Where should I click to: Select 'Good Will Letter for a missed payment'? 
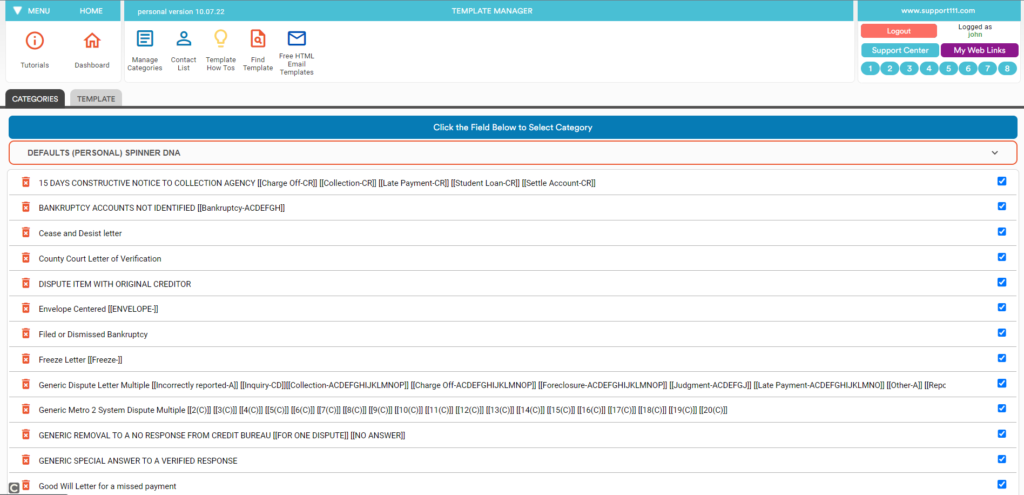point(107,487)
